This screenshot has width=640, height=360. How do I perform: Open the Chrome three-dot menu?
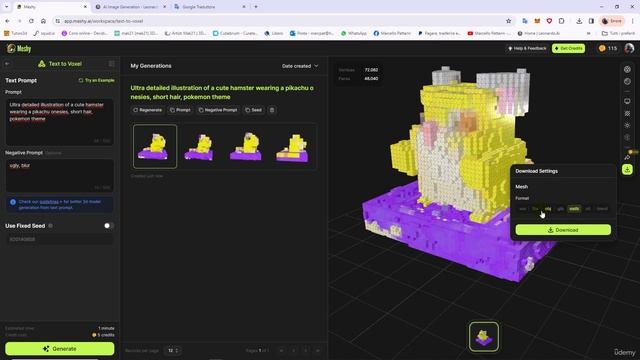click(633, 21)
